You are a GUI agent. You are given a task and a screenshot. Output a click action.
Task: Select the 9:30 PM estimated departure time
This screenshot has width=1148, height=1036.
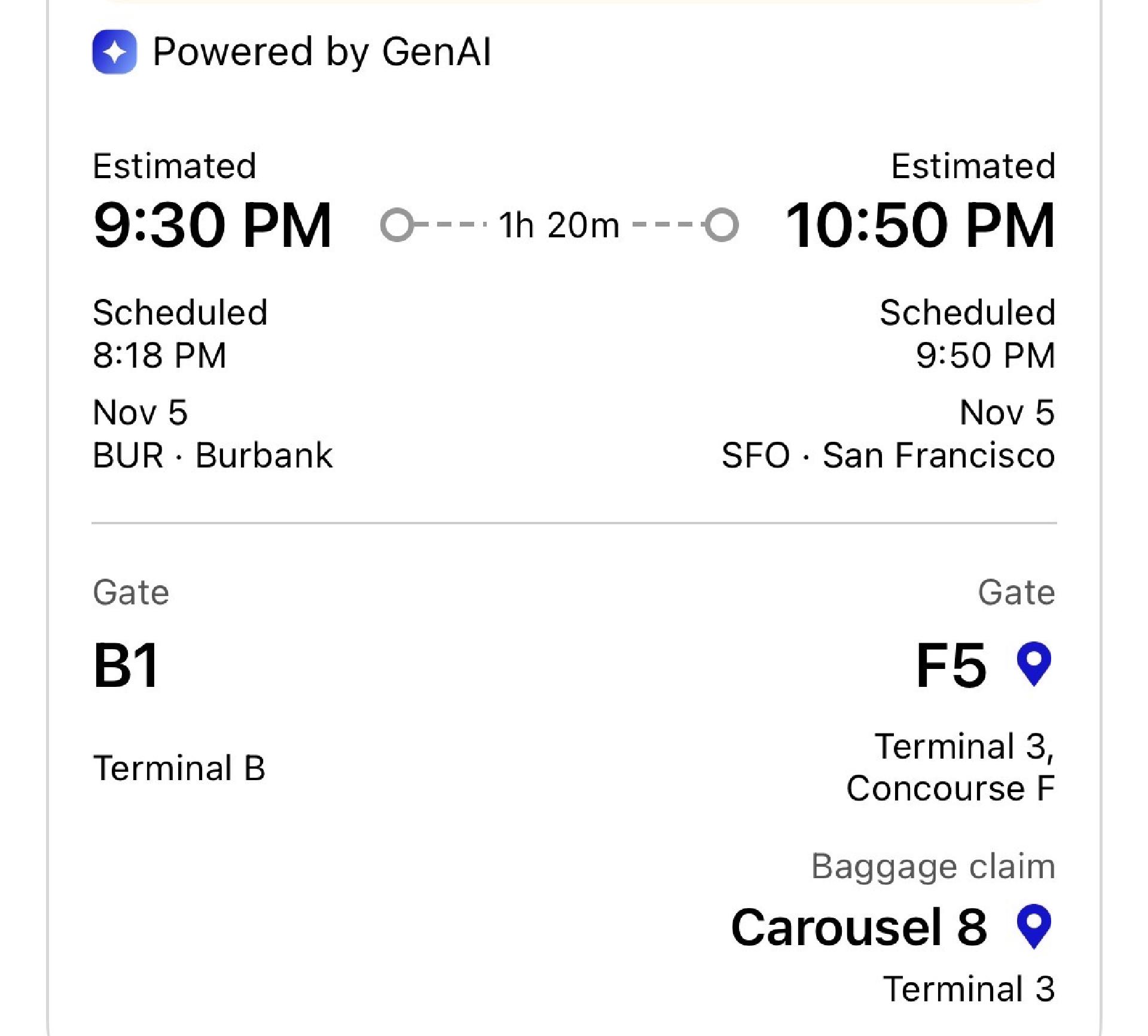pos(212,225)
